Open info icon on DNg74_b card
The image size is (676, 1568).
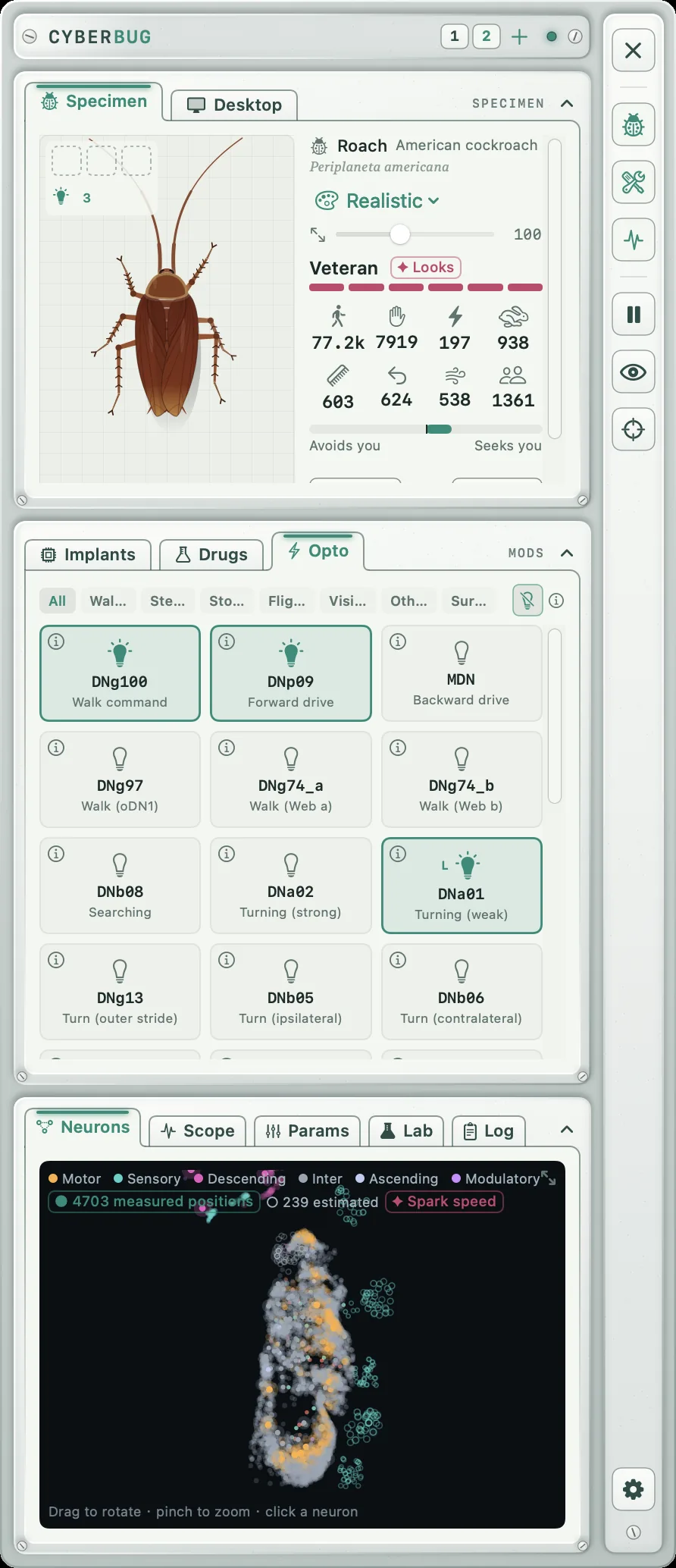[x=397, y=748]
